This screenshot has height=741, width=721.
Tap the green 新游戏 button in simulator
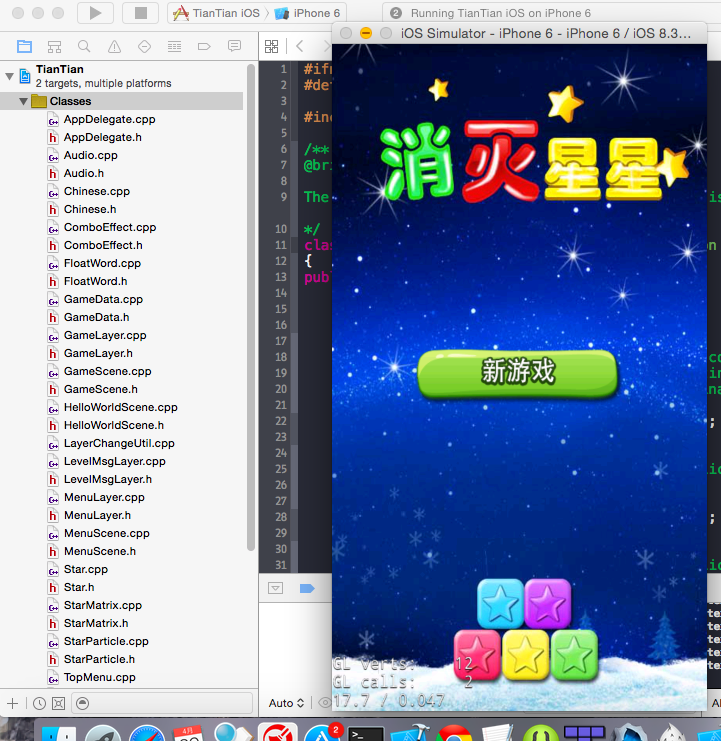[x=517, y=373]
